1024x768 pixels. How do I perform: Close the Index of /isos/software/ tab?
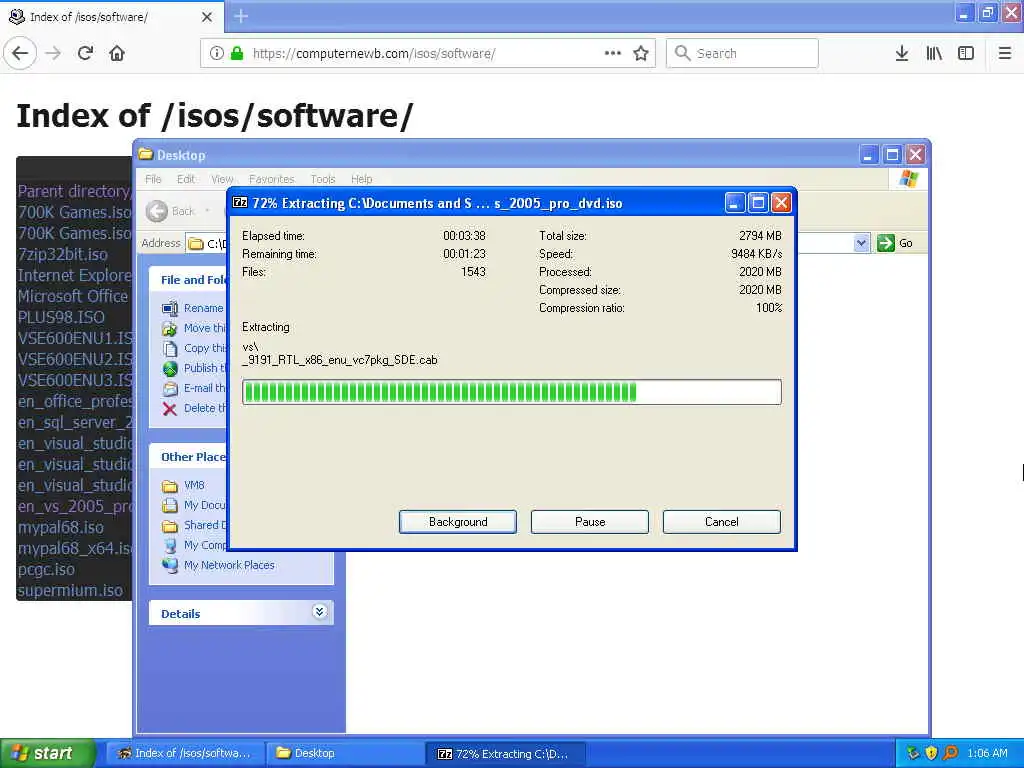[x=206, y=17]
